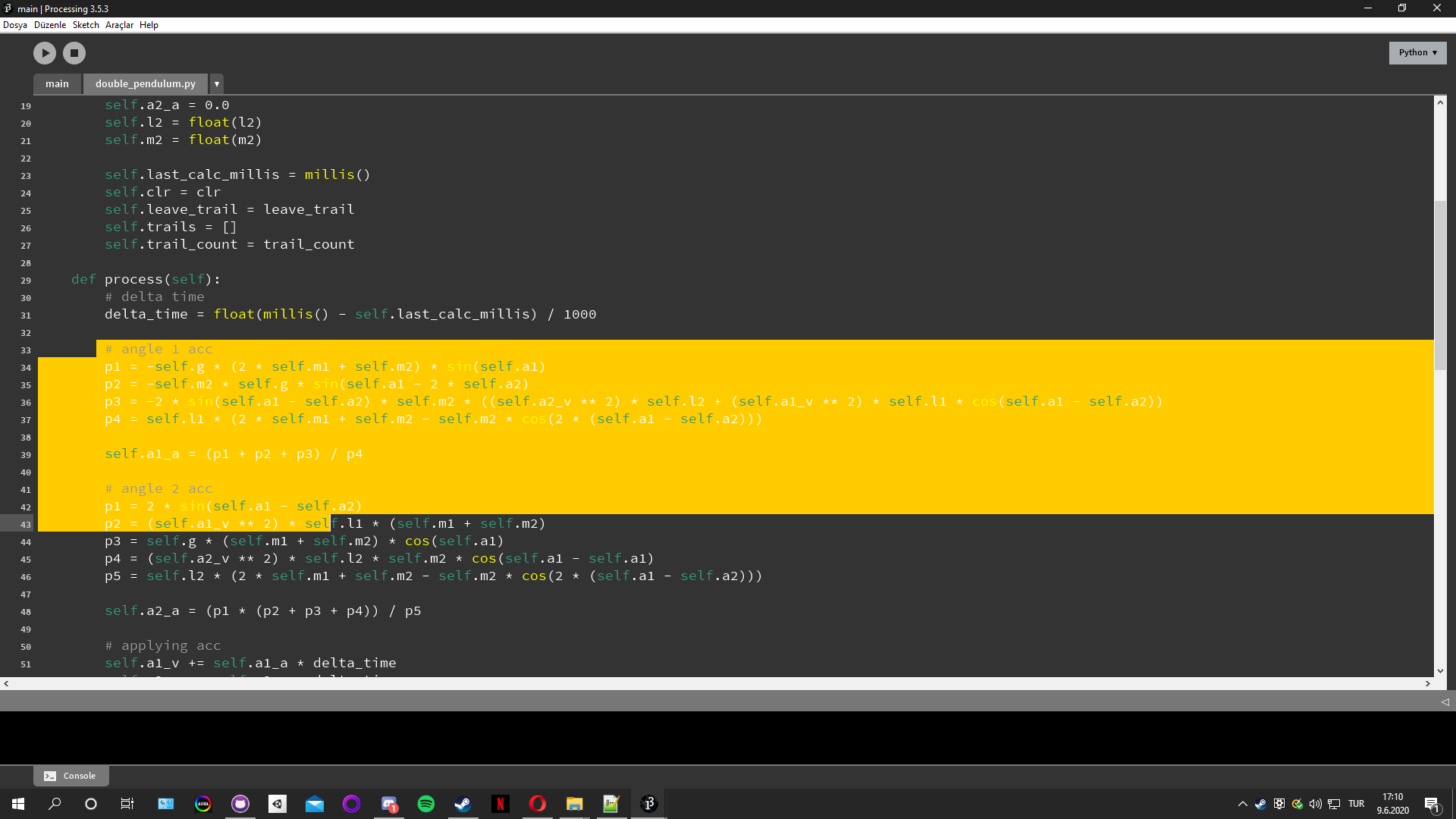Switch to the main tab

(x=57, y=84)
